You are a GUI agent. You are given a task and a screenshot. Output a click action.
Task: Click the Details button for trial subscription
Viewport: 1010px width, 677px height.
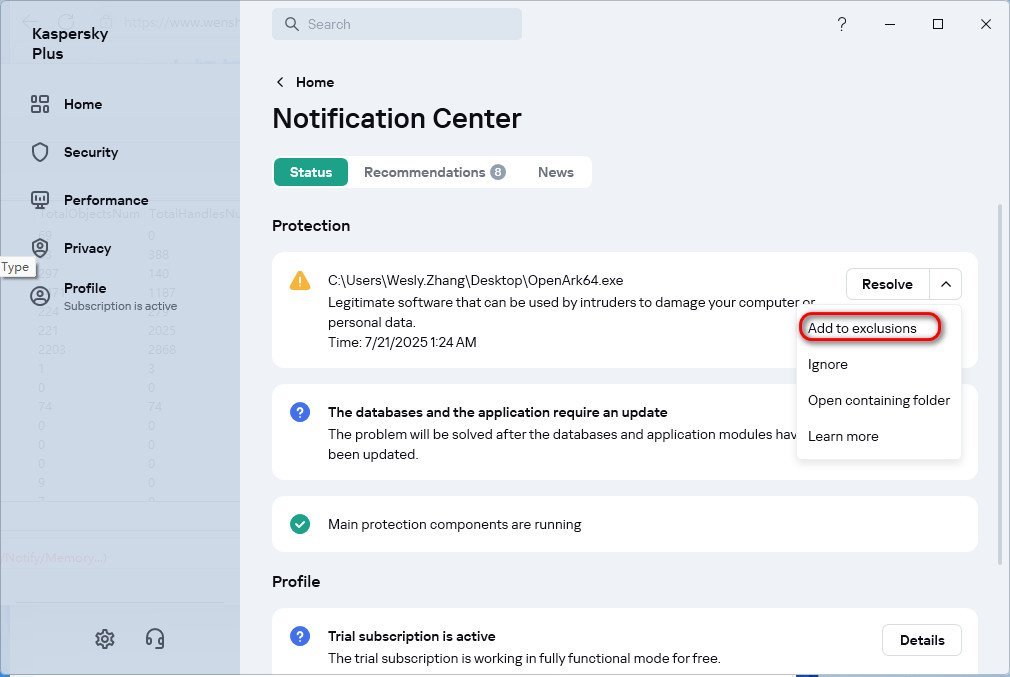[x=922, y=640]
